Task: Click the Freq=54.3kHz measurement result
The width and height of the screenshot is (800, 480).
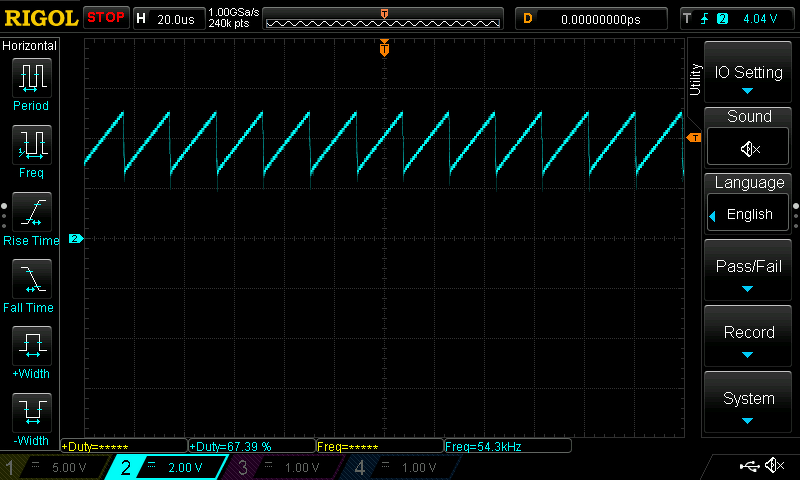Action: (508, 446)
